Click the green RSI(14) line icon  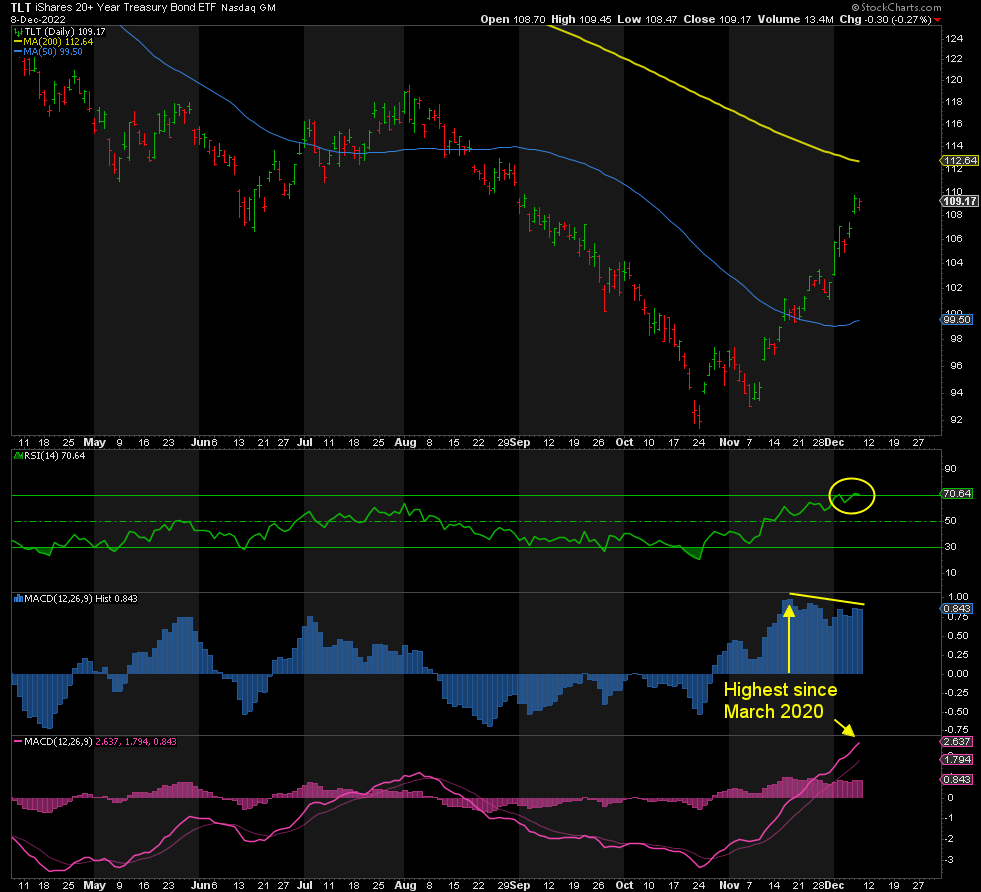18,456
